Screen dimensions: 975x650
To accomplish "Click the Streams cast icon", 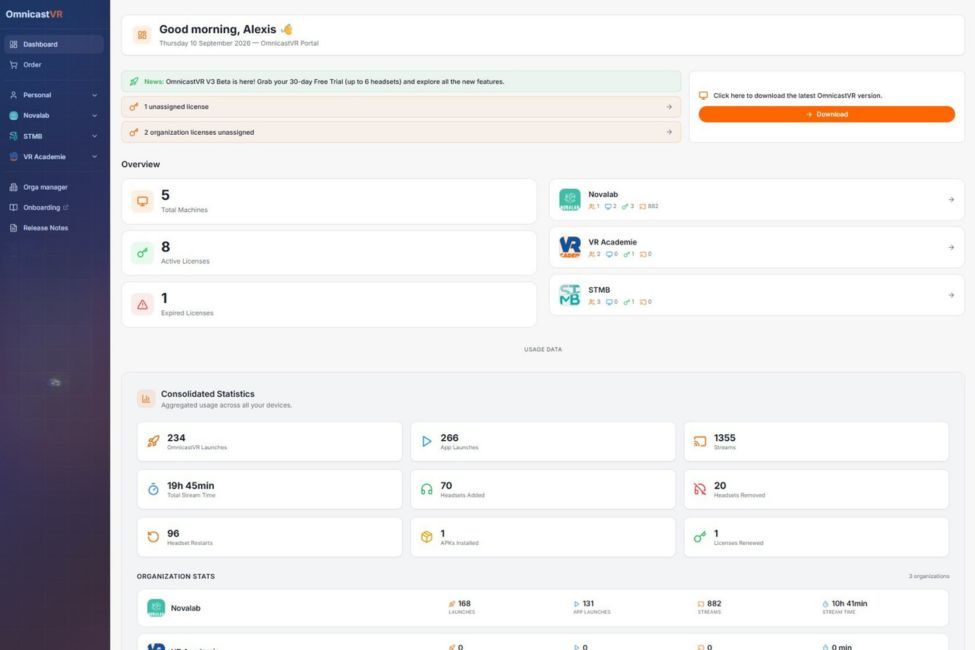I will (x=700, y=442).
